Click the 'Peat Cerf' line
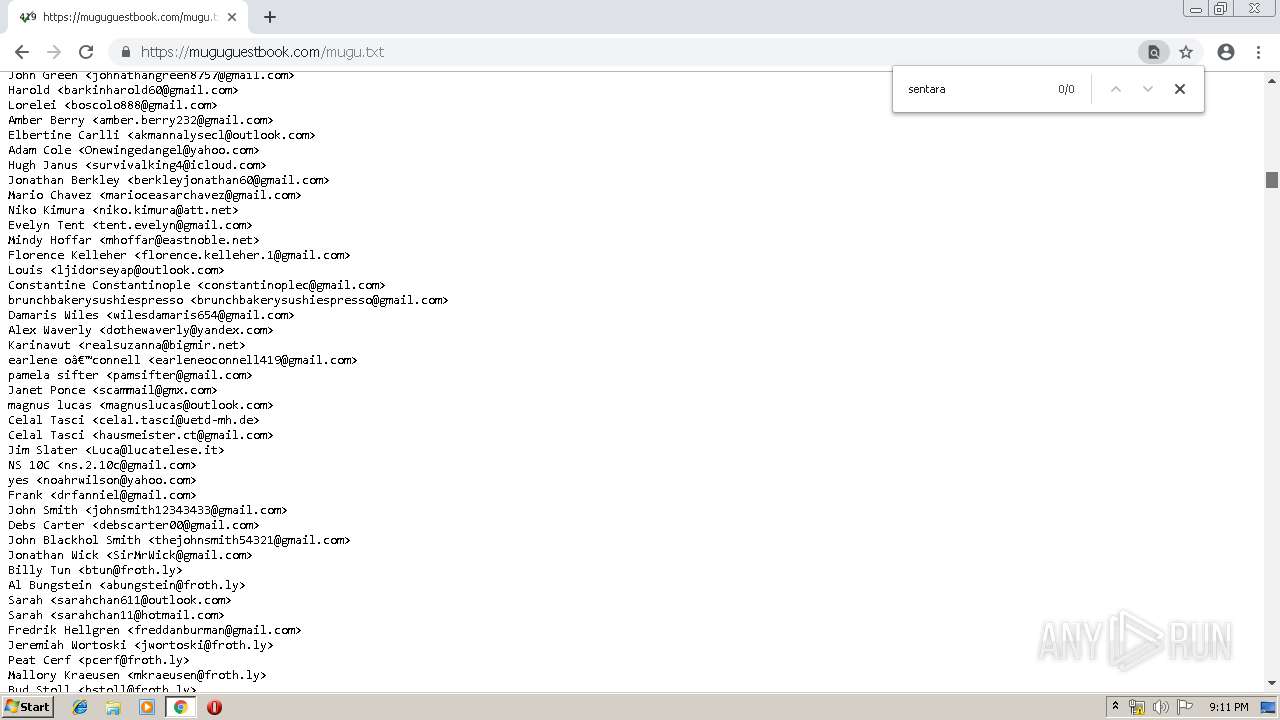Image resolution: width=1280 pixels, height=720 pixels. 99,660
